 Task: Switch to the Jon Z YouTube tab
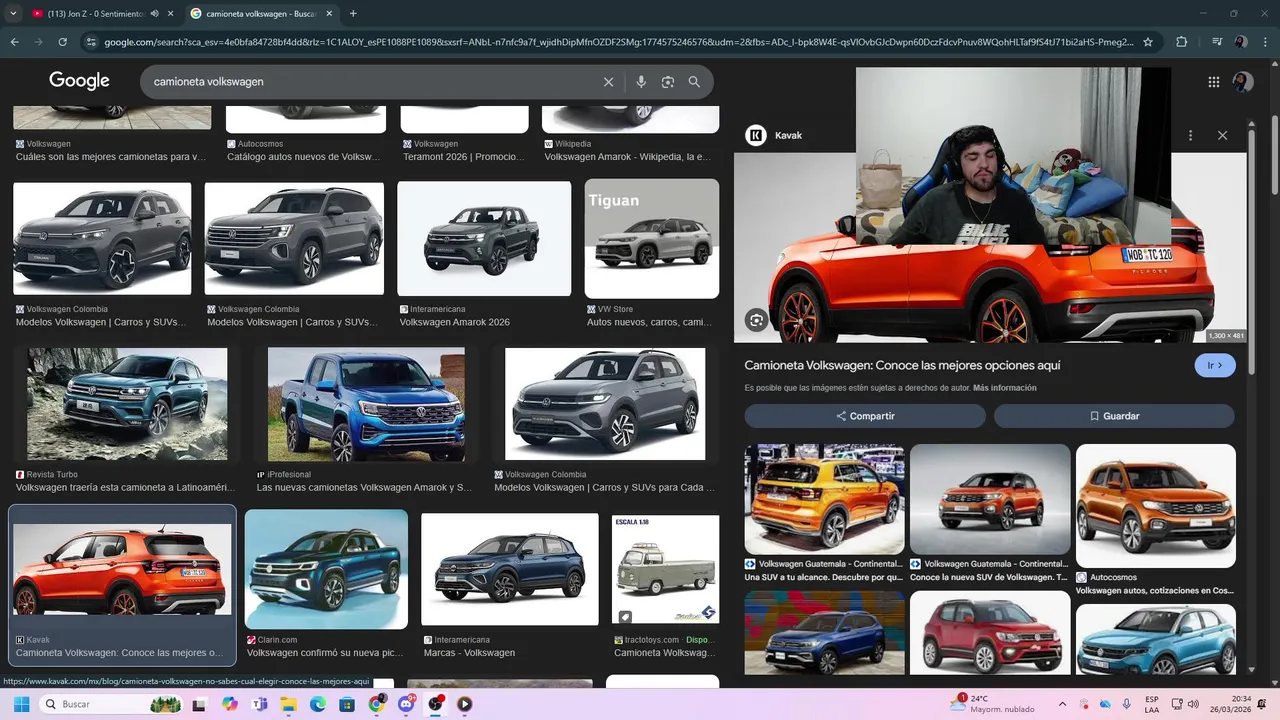[97, 14]
